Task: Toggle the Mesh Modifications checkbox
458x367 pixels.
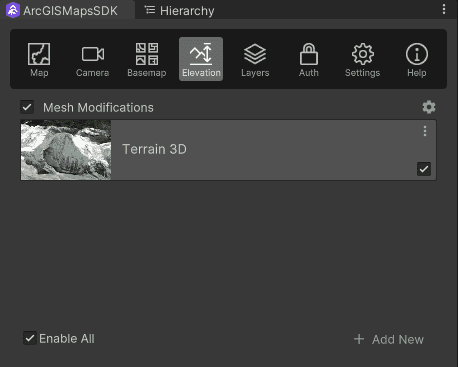Action: pos(27,107)
